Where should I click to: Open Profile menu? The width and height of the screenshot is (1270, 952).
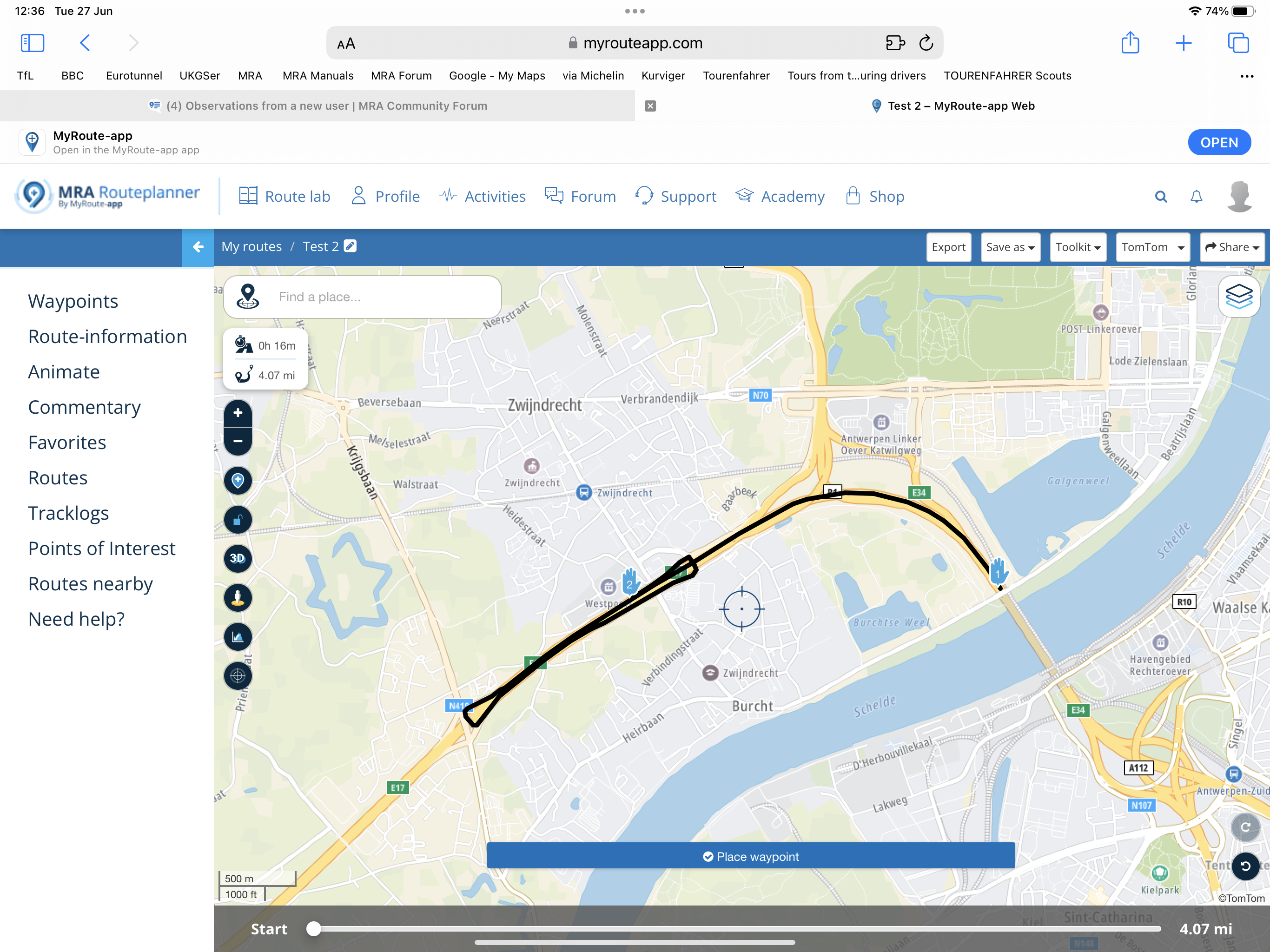(385, 196)
